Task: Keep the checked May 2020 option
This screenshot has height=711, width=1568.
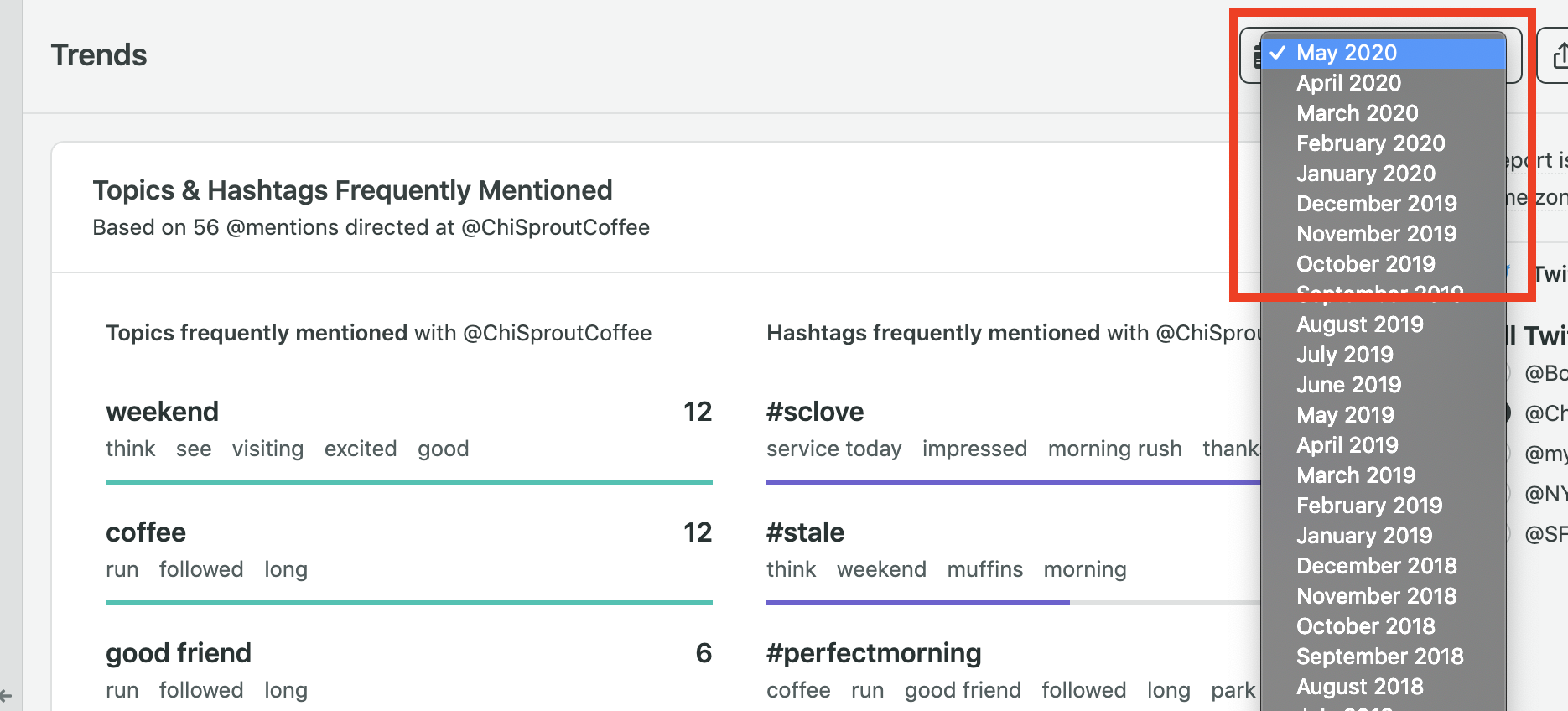Action: pyautogui.click(x=1346, y=53)
